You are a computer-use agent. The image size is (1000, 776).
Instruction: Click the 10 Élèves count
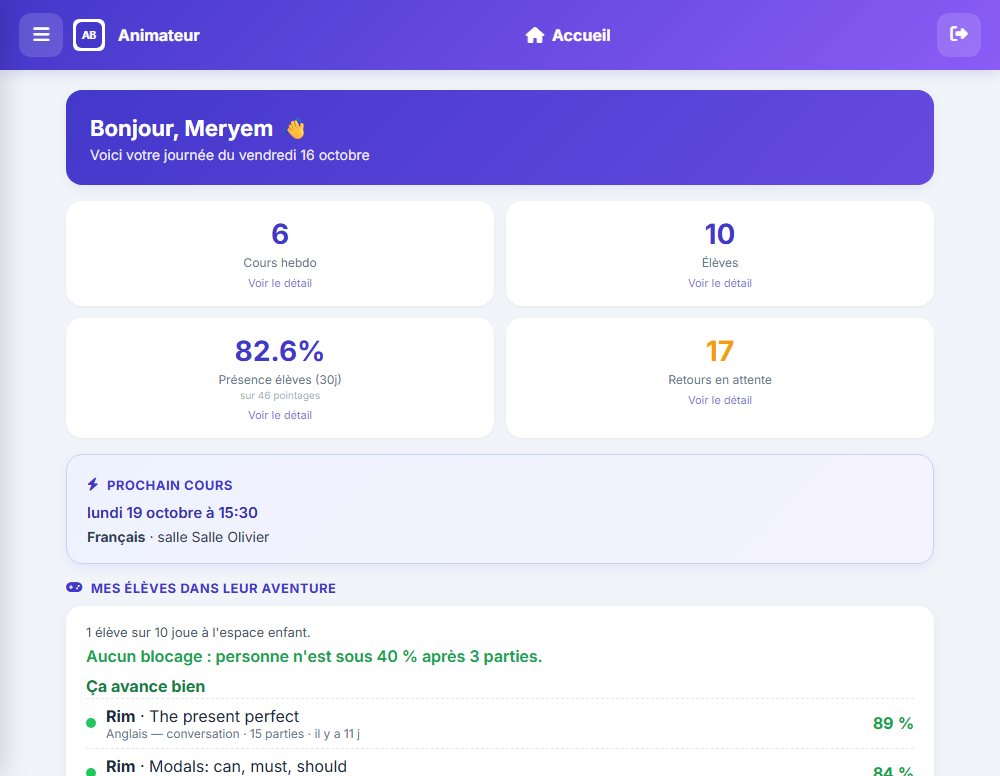click(x=719, y=234)
